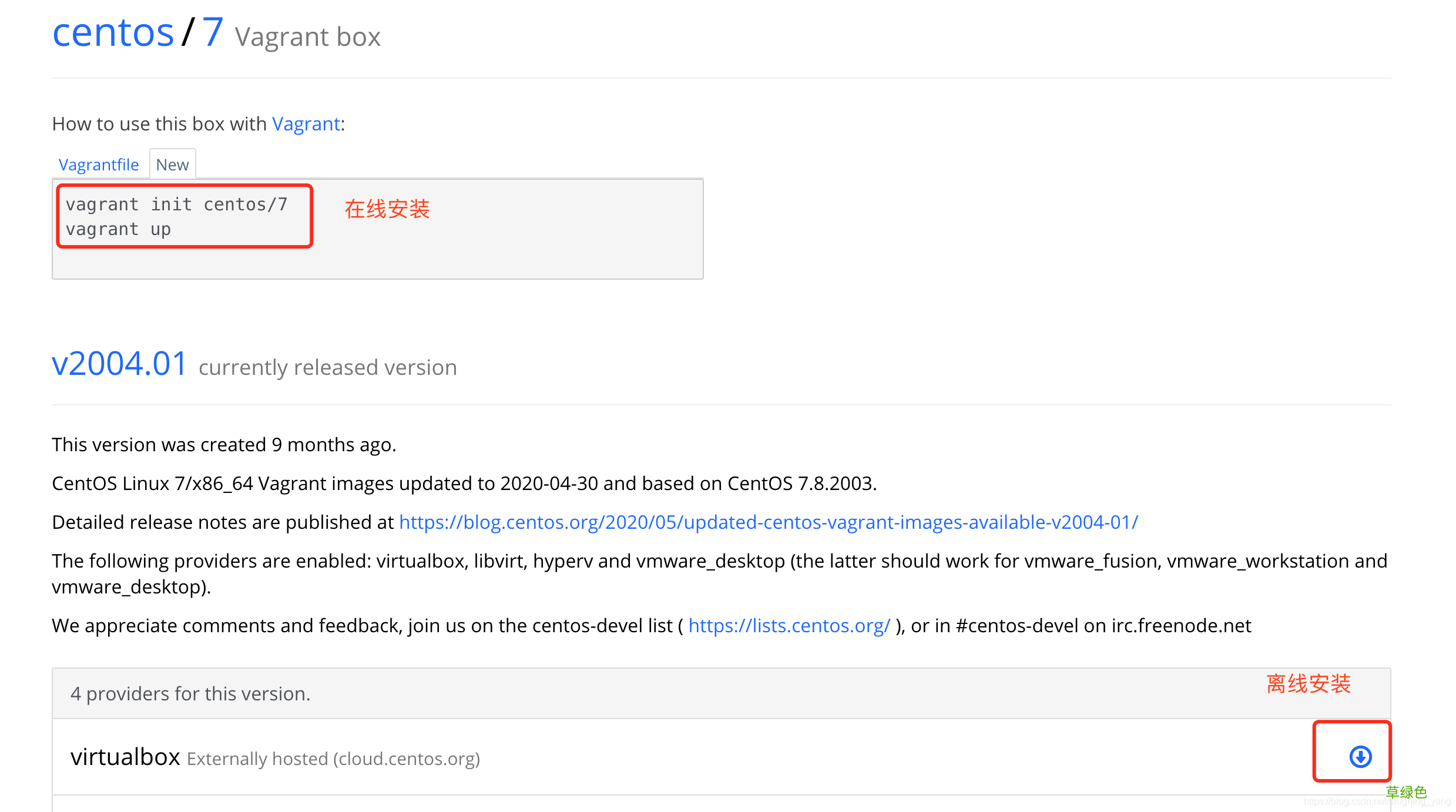The width and height of the screenshot is (1456, 812).
Task: Open the centos organization page
Action: (x=113, y=32)
